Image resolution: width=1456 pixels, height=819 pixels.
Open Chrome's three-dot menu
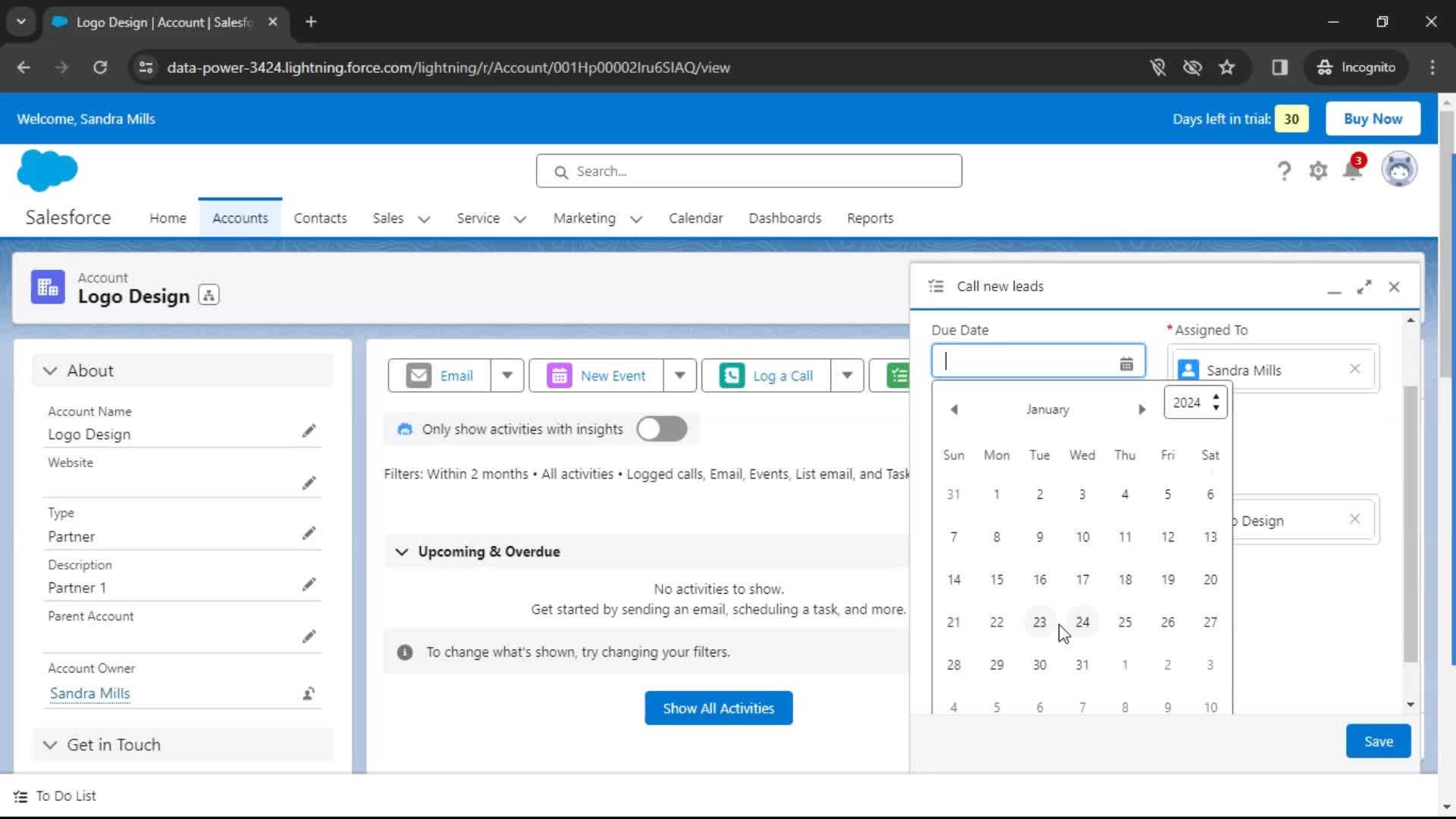[x=1432, y=67]
